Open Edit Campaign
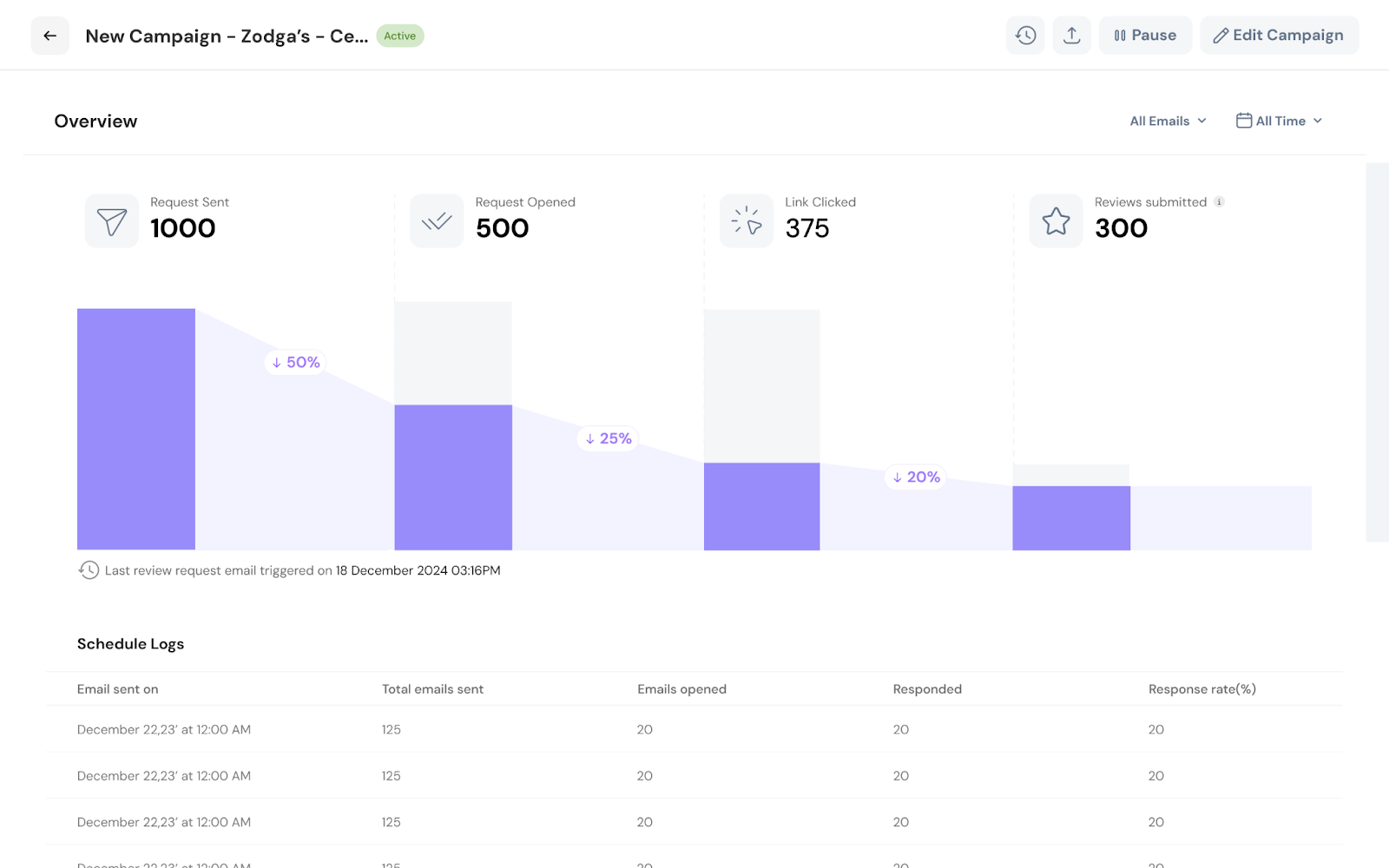Image resolution: width=1389 pixels, height=868 pixels. 1279,36
